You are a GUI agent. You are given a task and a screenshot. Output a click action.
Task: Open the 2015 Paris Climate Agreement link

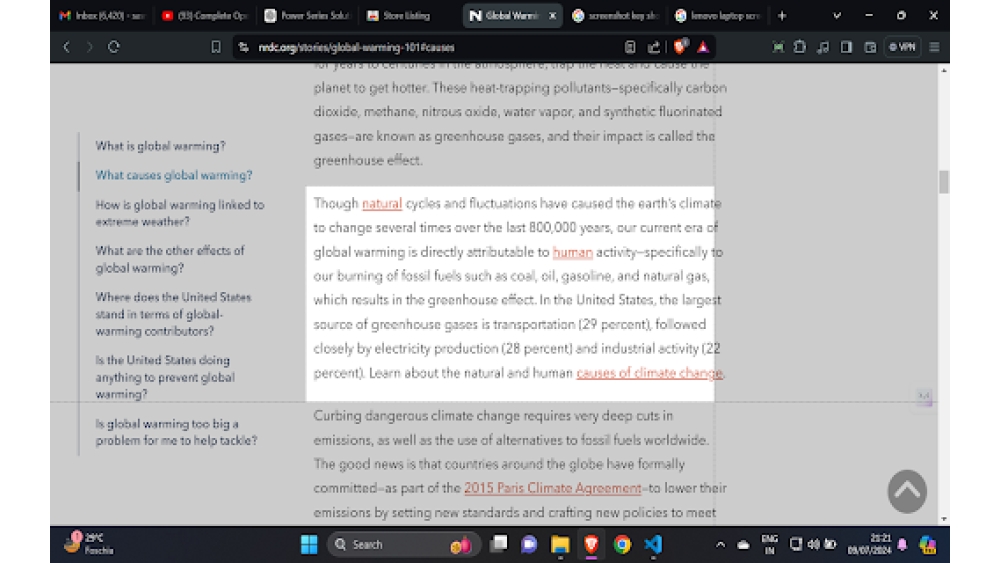tap(552, 488)
